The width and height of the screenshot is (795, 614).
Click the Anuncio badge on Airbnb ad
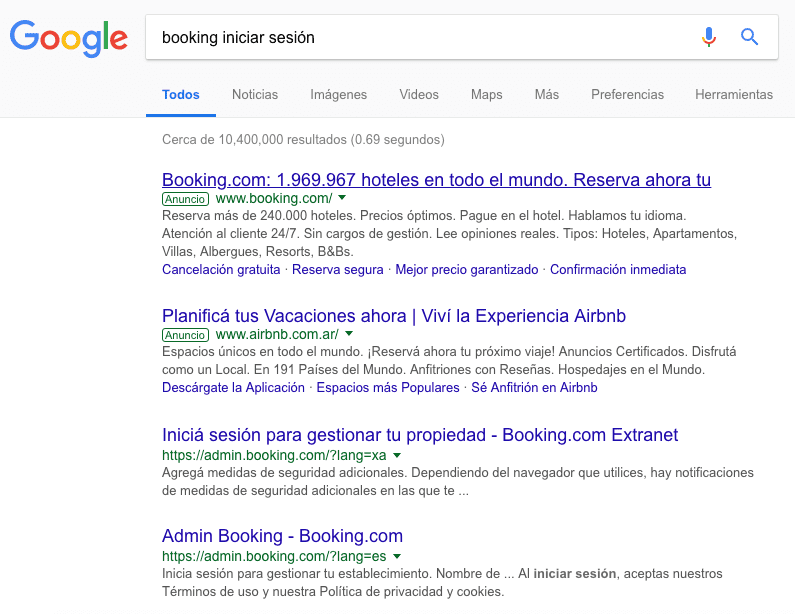185,335
